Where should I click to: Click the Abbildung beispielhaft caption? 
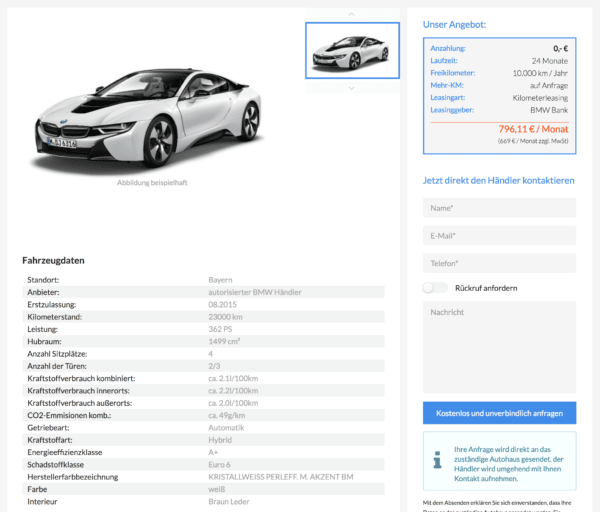coord(152,183)
